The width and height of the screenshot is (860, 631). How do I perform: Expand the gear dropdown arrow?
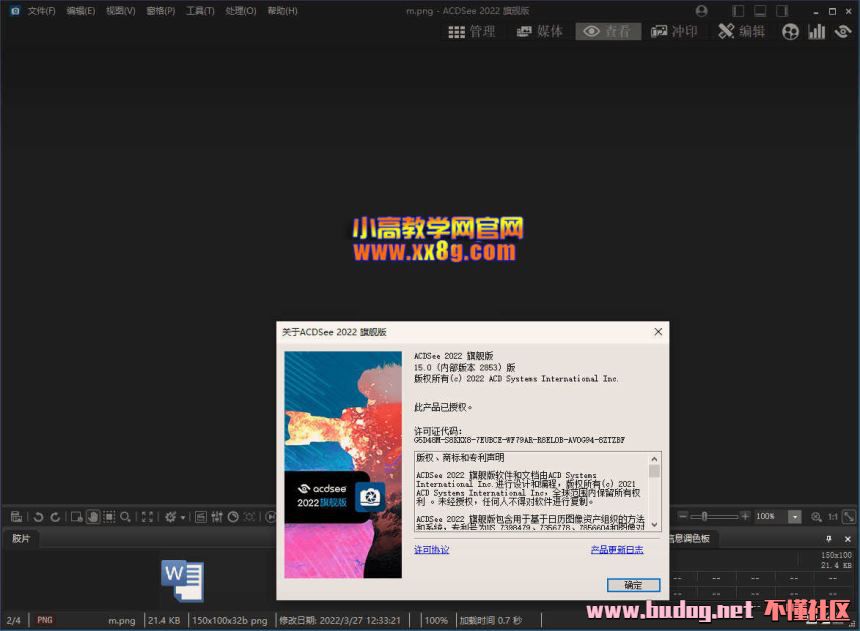coord(183,517)
